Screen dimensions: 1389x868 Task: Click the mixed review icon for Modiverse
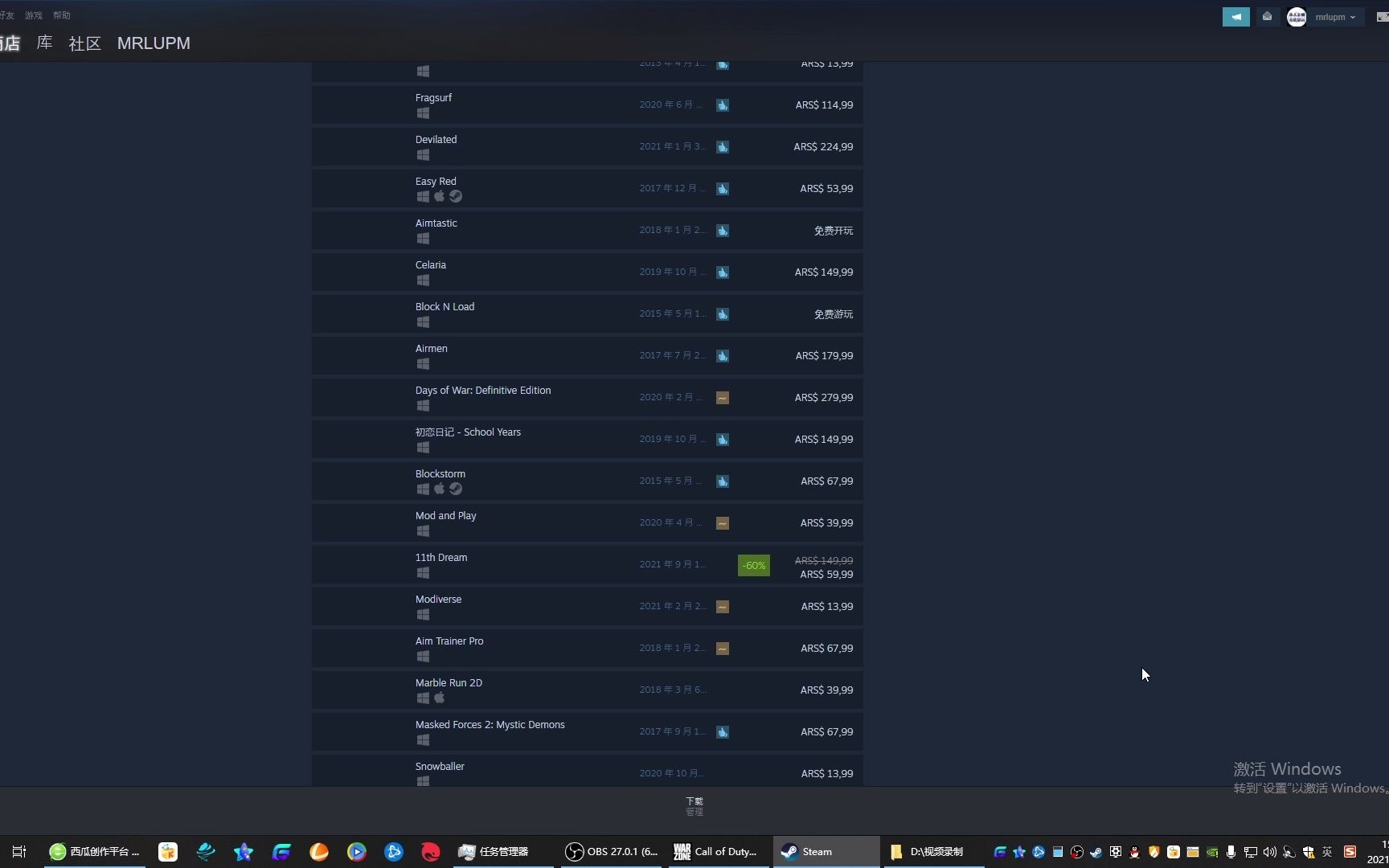point(723,607)
